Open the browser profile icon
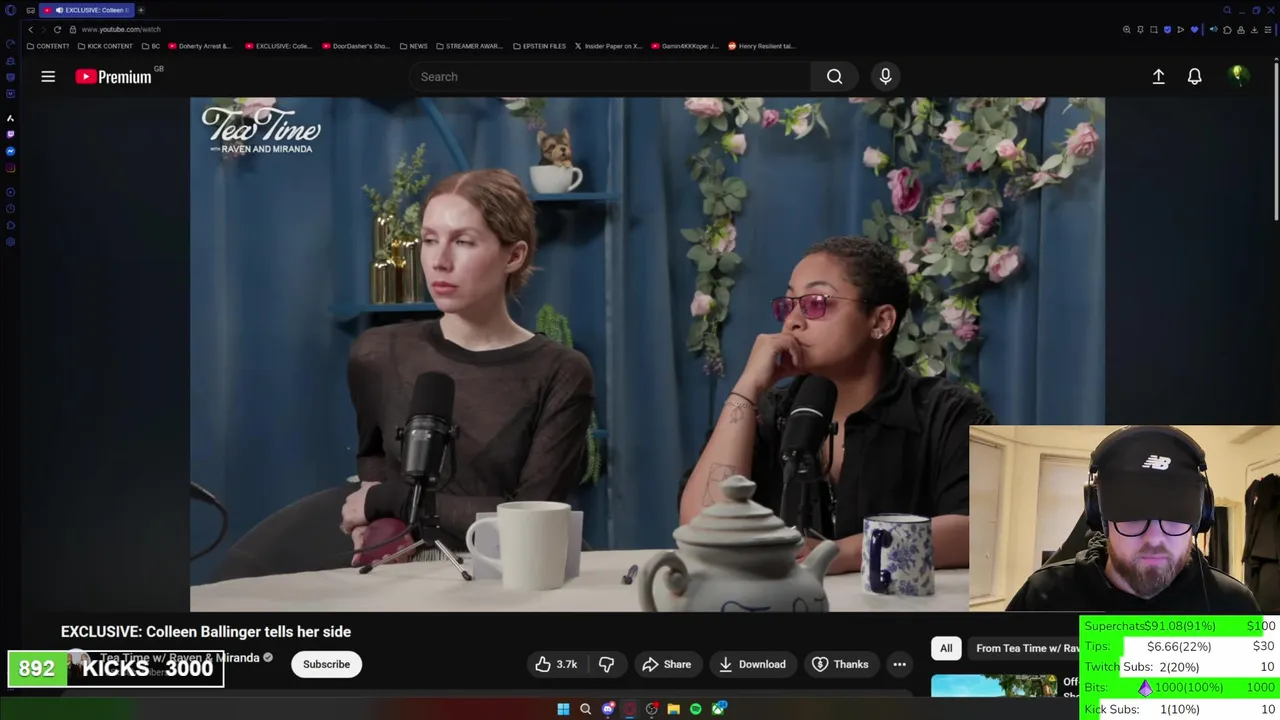 [x=1241, y=30]
